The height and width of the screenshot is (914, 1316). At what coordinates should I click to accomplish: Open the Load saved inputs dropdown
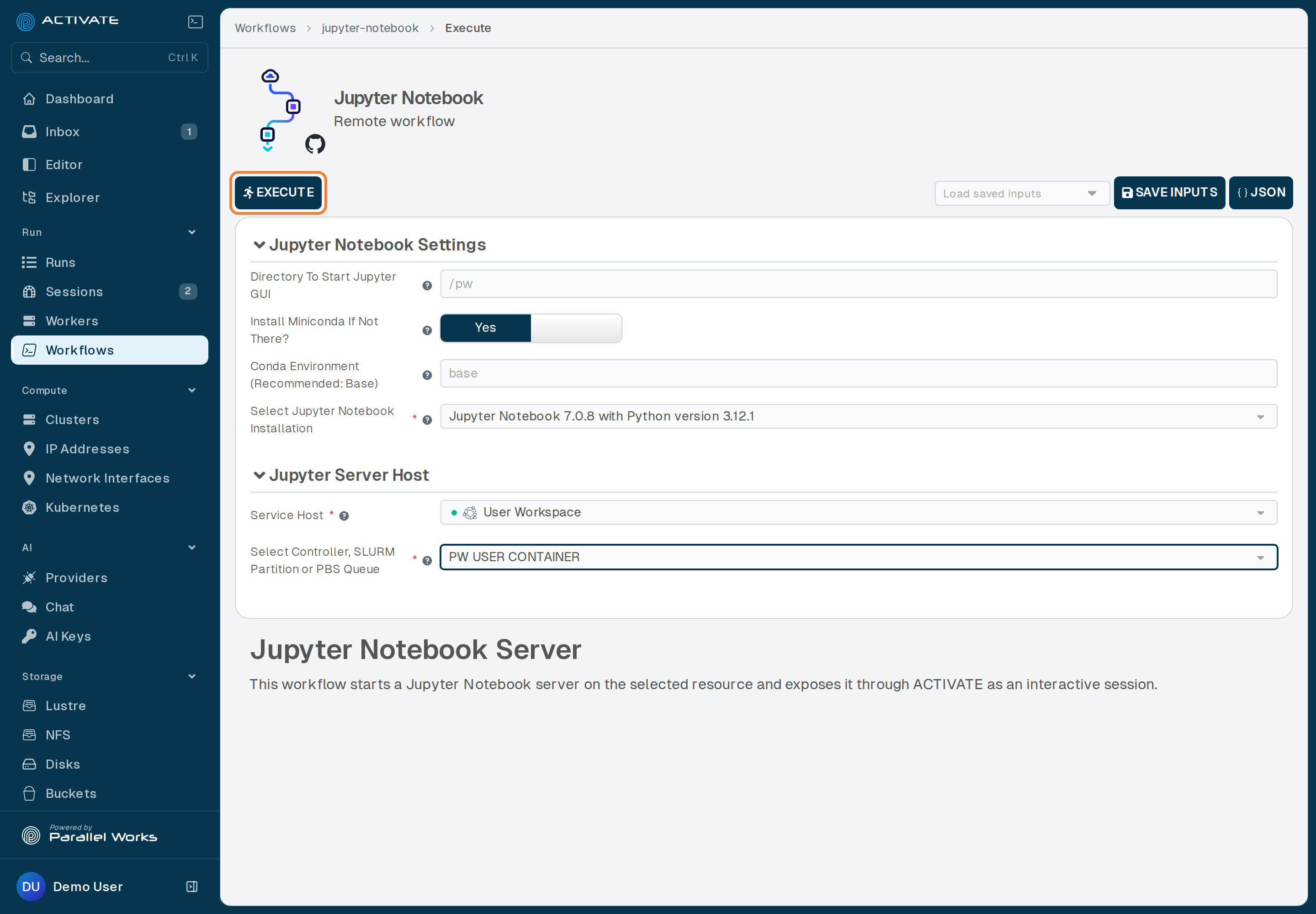(1022, 194)
